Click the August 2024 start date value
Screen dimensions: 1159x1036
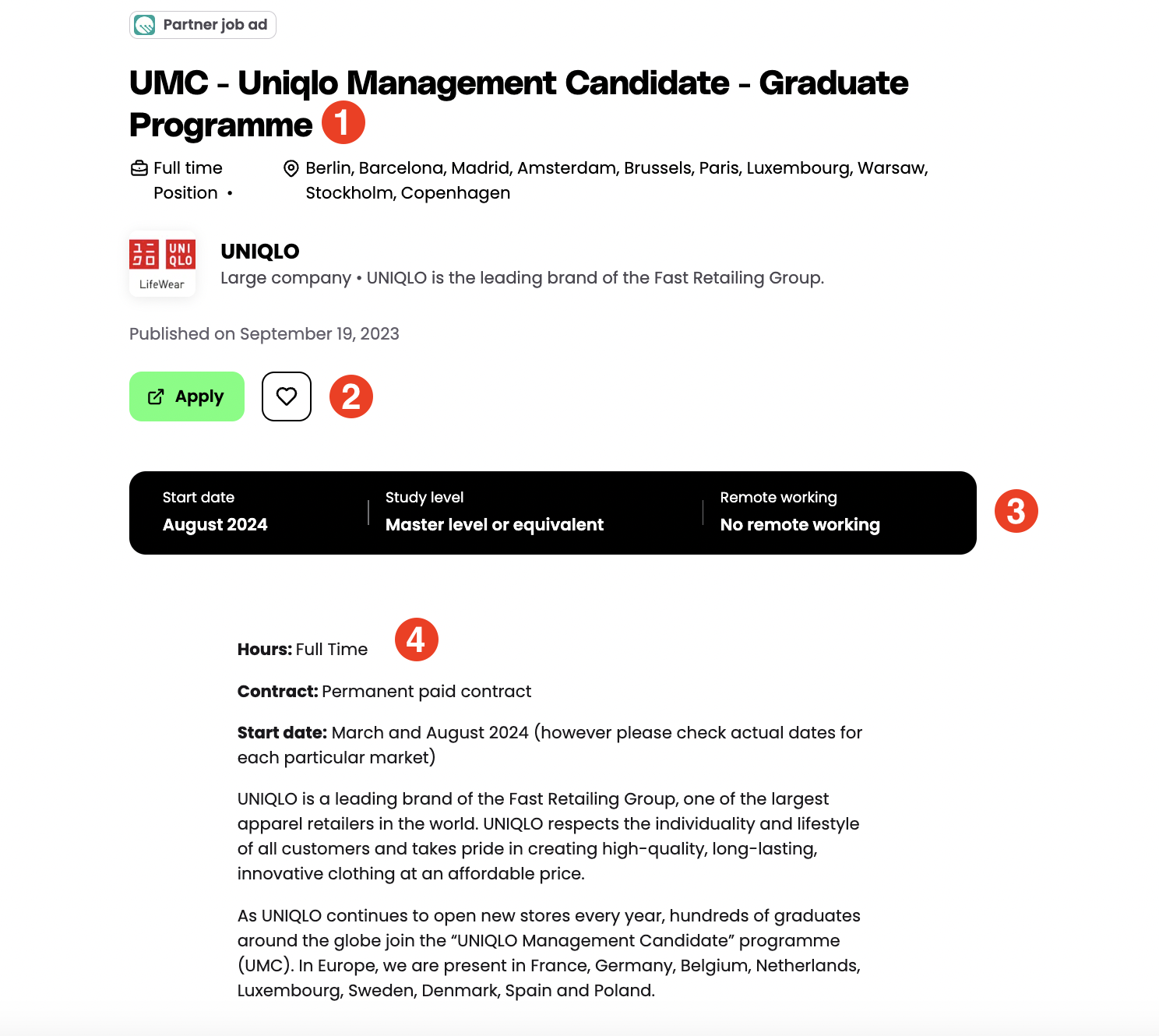click(x=215, y=525)
